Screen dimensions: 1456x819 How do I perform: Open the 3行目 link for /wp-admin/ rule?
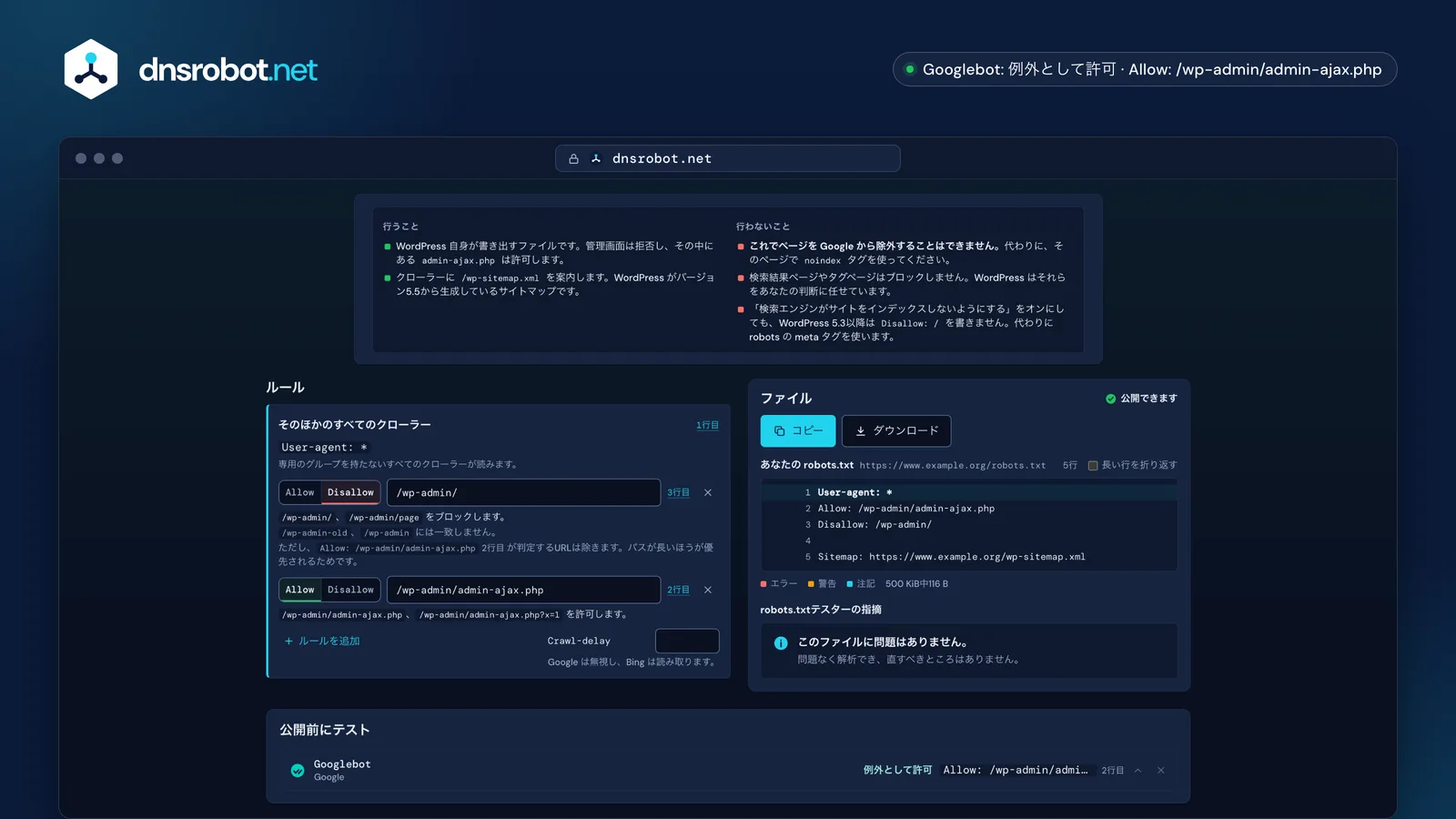click(x=678, y=492)
